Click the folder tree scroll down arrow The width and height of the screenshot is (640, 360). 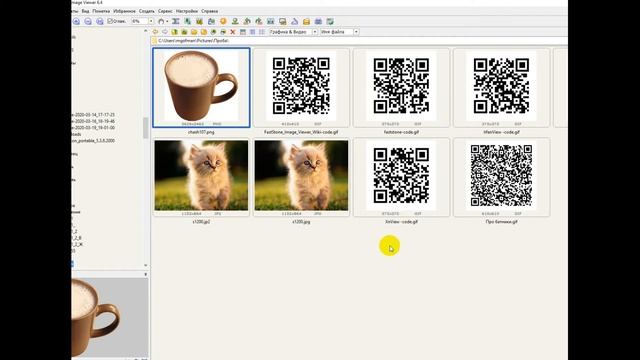(146, 266)
